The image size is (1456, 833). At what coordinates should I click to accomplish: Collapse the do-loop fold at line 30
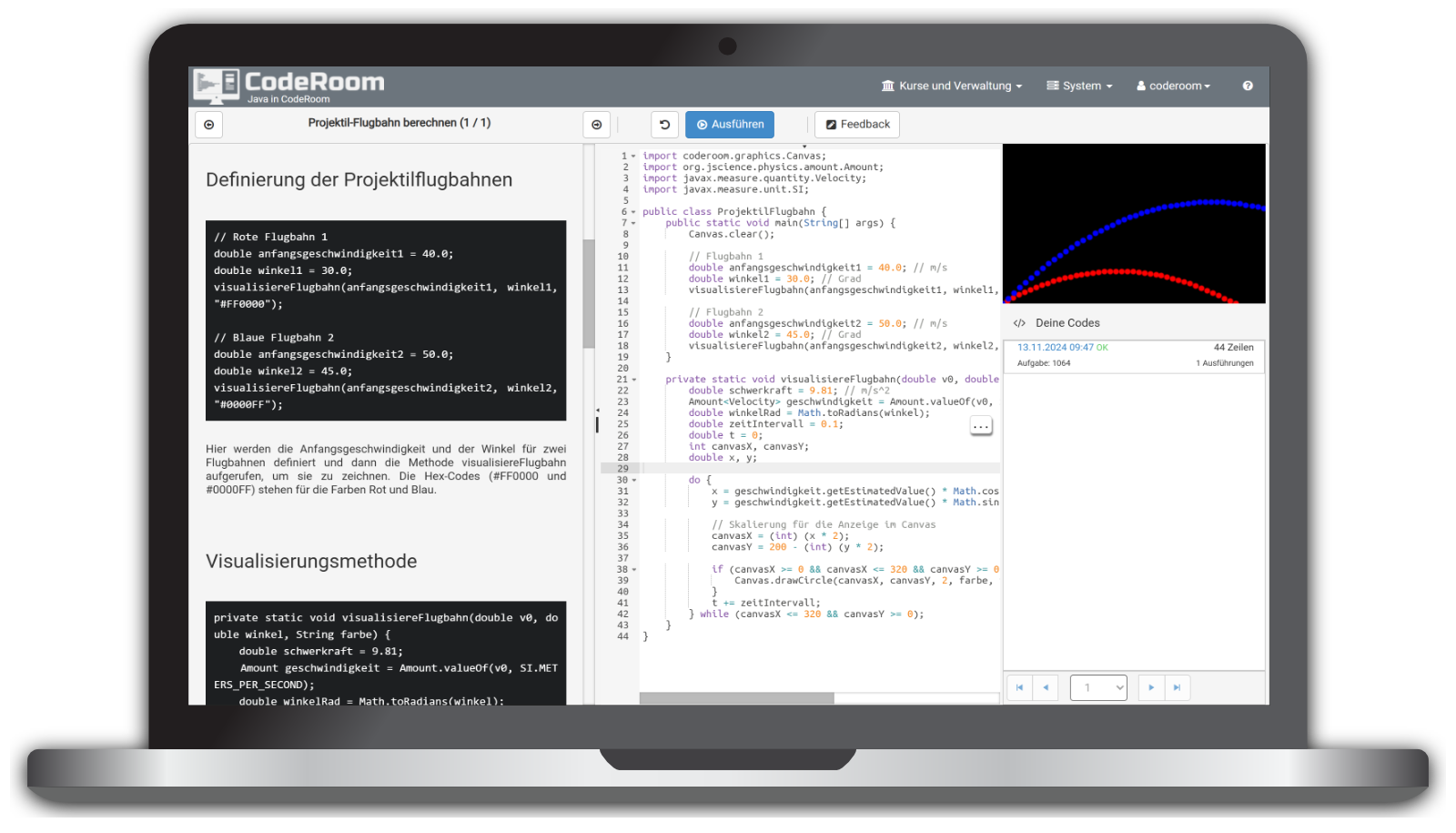coord(633,481)
